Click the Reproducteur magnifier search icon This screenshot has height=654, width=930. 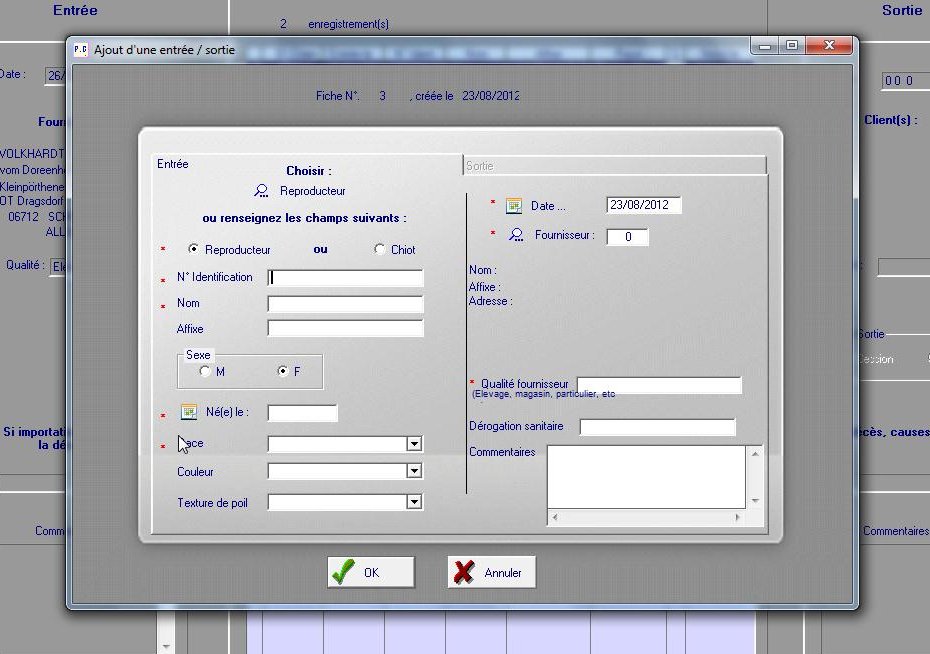pos(261,190)
